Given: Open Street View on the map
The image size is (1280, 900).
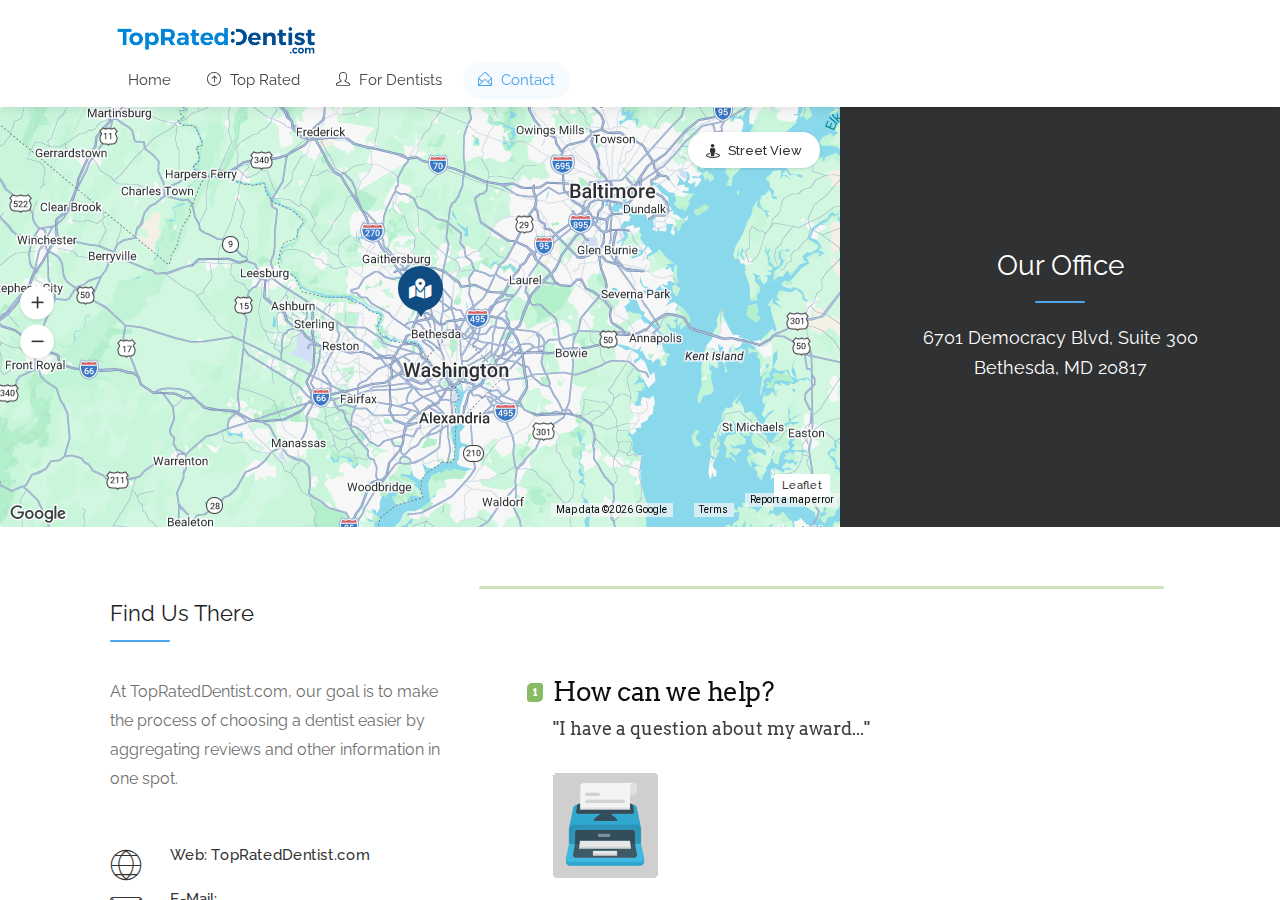Looking at the screenshot, I should click(x=754, y=150).
